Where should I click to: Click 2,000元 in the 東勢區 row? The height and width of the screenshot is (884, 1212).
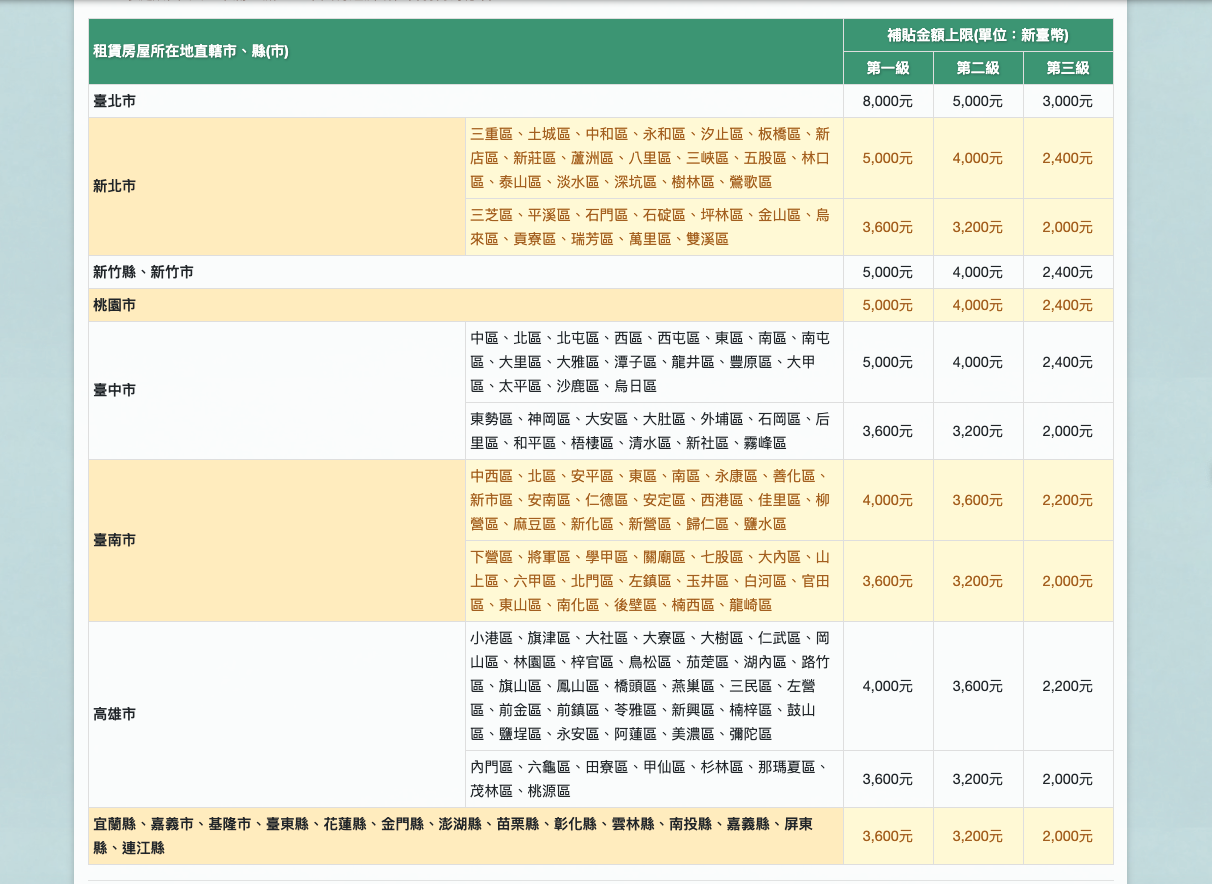coord(1068,431)
